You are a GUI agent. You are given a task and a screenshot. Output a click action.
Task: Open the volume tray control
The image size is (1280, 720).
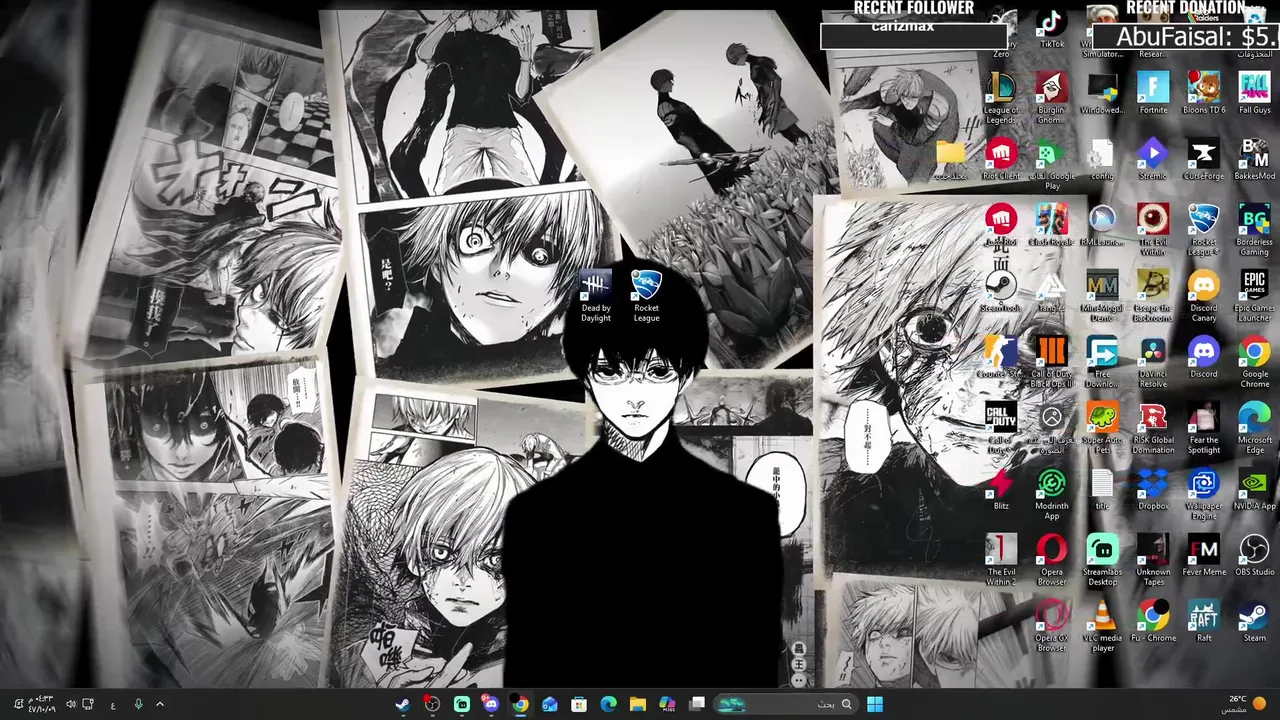click(x=70, y=704)
